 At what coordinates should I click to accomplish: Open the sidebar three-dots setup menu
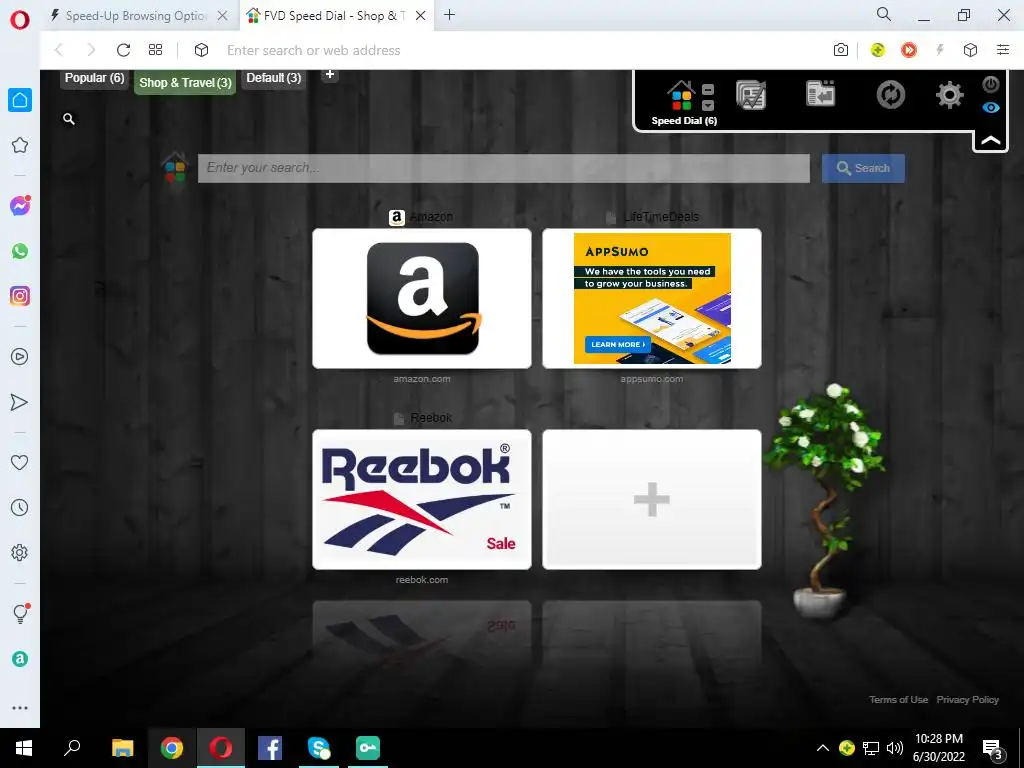pyautogui.click(x=20, y=708)
